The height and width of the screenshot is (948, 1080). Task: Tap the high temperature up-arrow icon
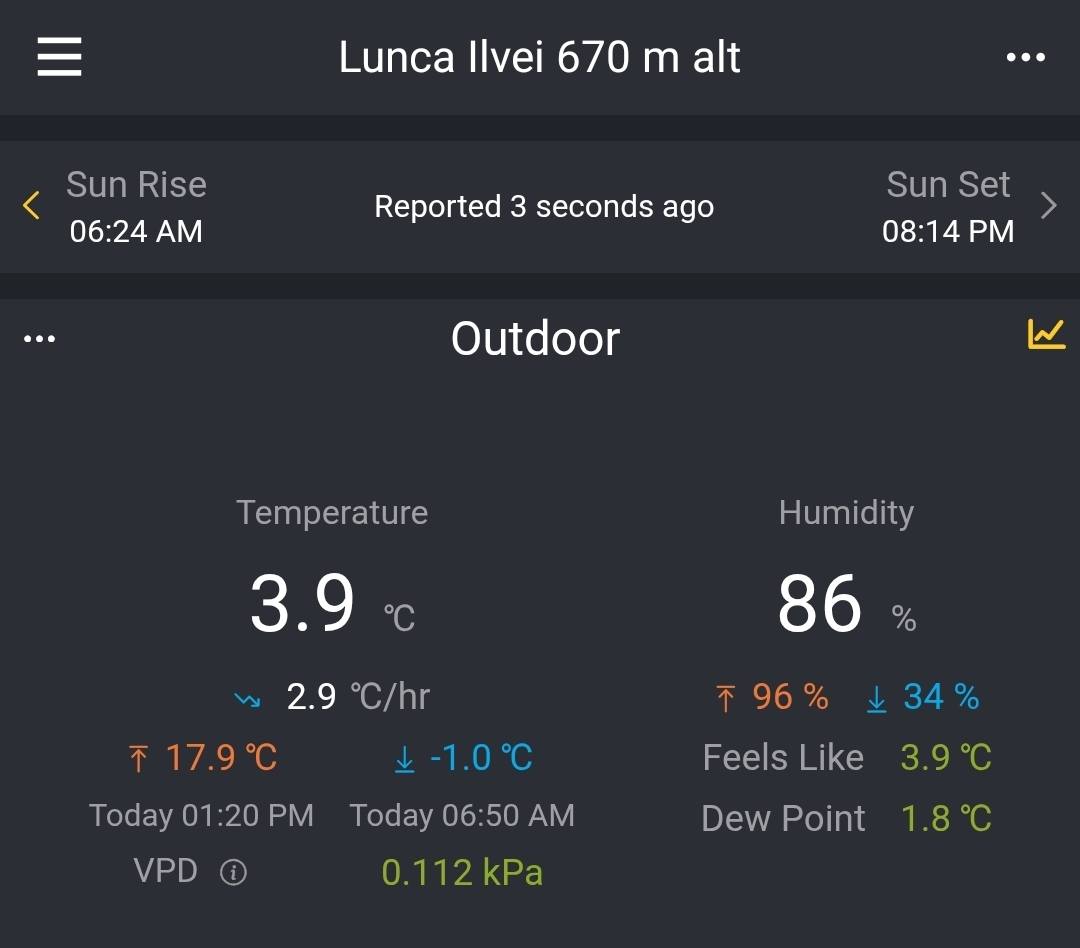pyautogui.click(x=138, y=759)
